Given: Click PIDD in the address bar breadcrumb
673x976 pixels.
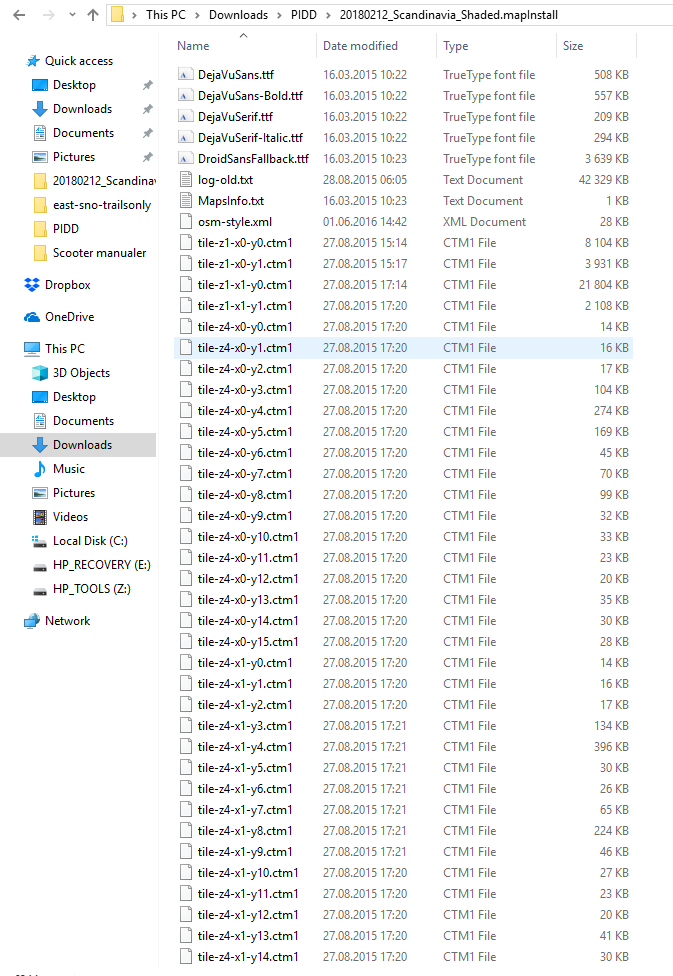Looking at the screenshot, I should (x=305, y=15).
